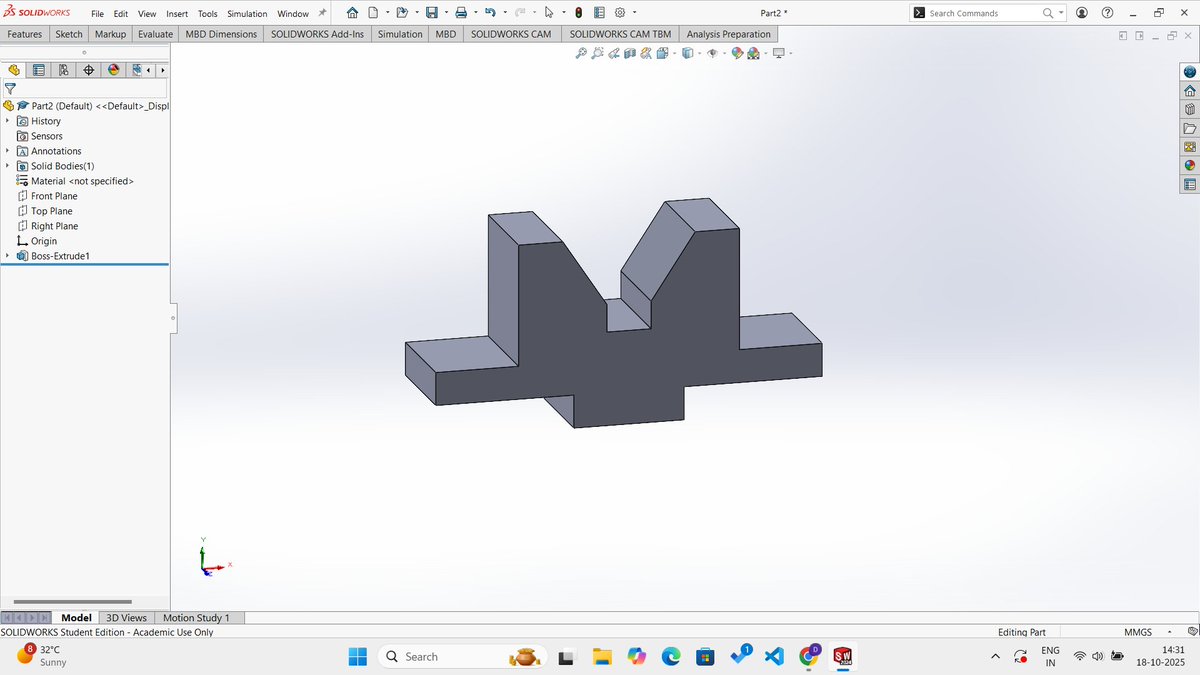Image resolution: width=1200 pixels, height=675 pixels.
Task: Open File Properties list icon
Action: point(598,13)
